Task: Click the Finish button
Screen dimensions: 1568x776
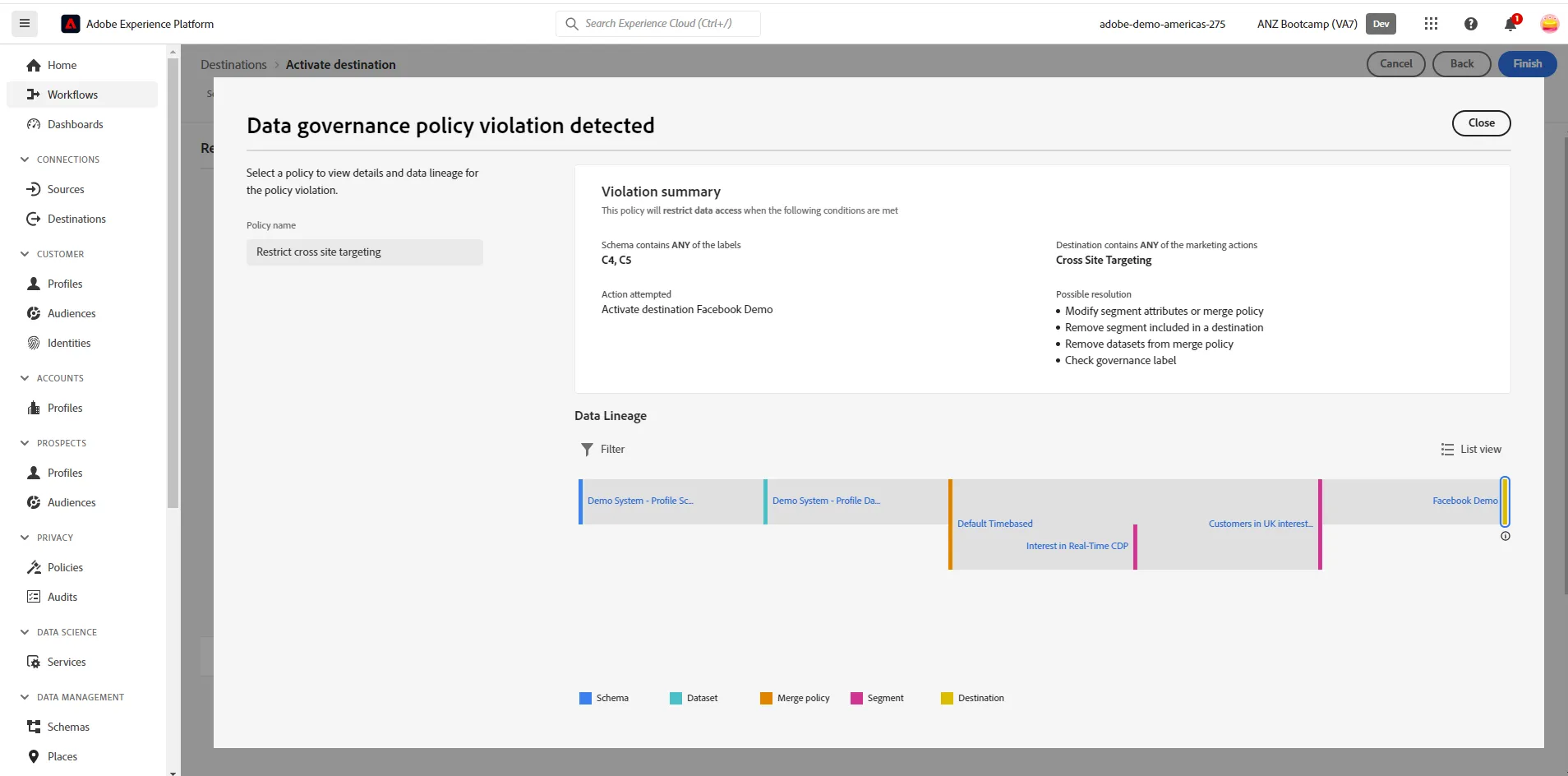Action: 1527,64
